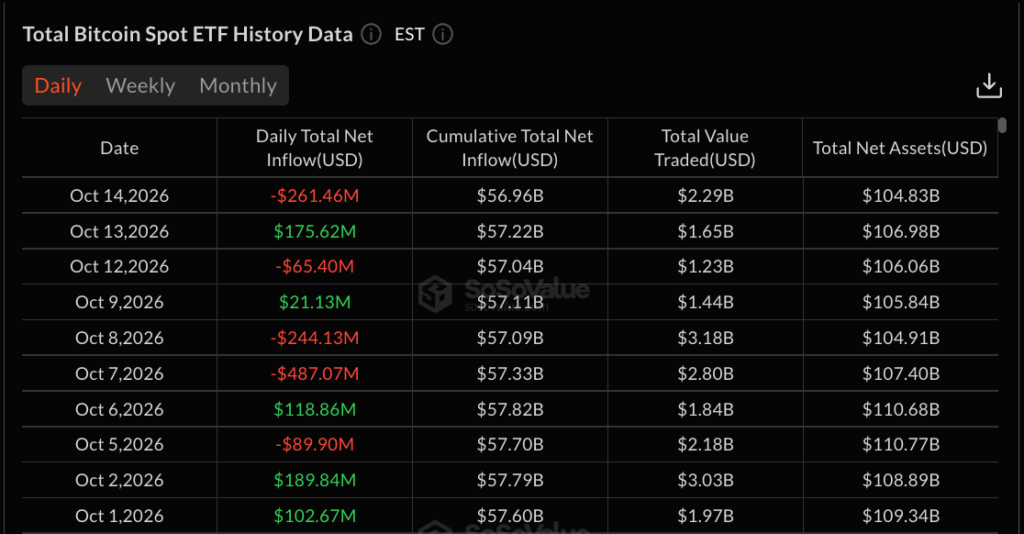Click the info icon beside History Data title
1024x534 pixels.
372,34
